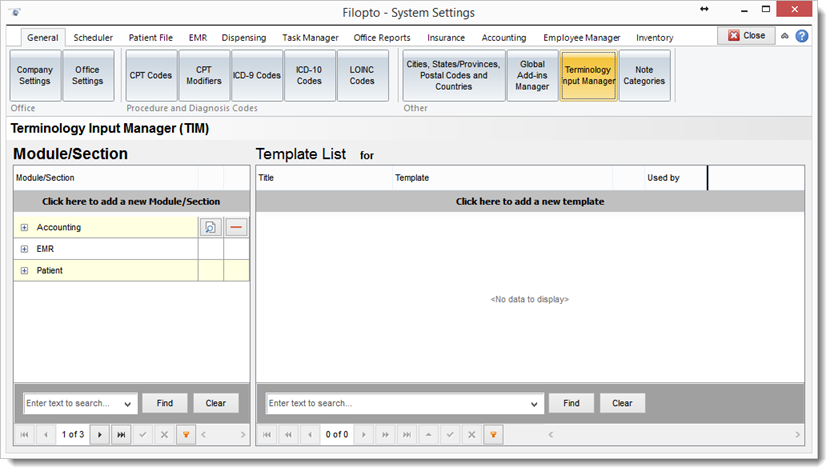The image size is (833, 474).
Task: Cancel edit with X in Module/Section navigator
Action: tap(165, 435)
